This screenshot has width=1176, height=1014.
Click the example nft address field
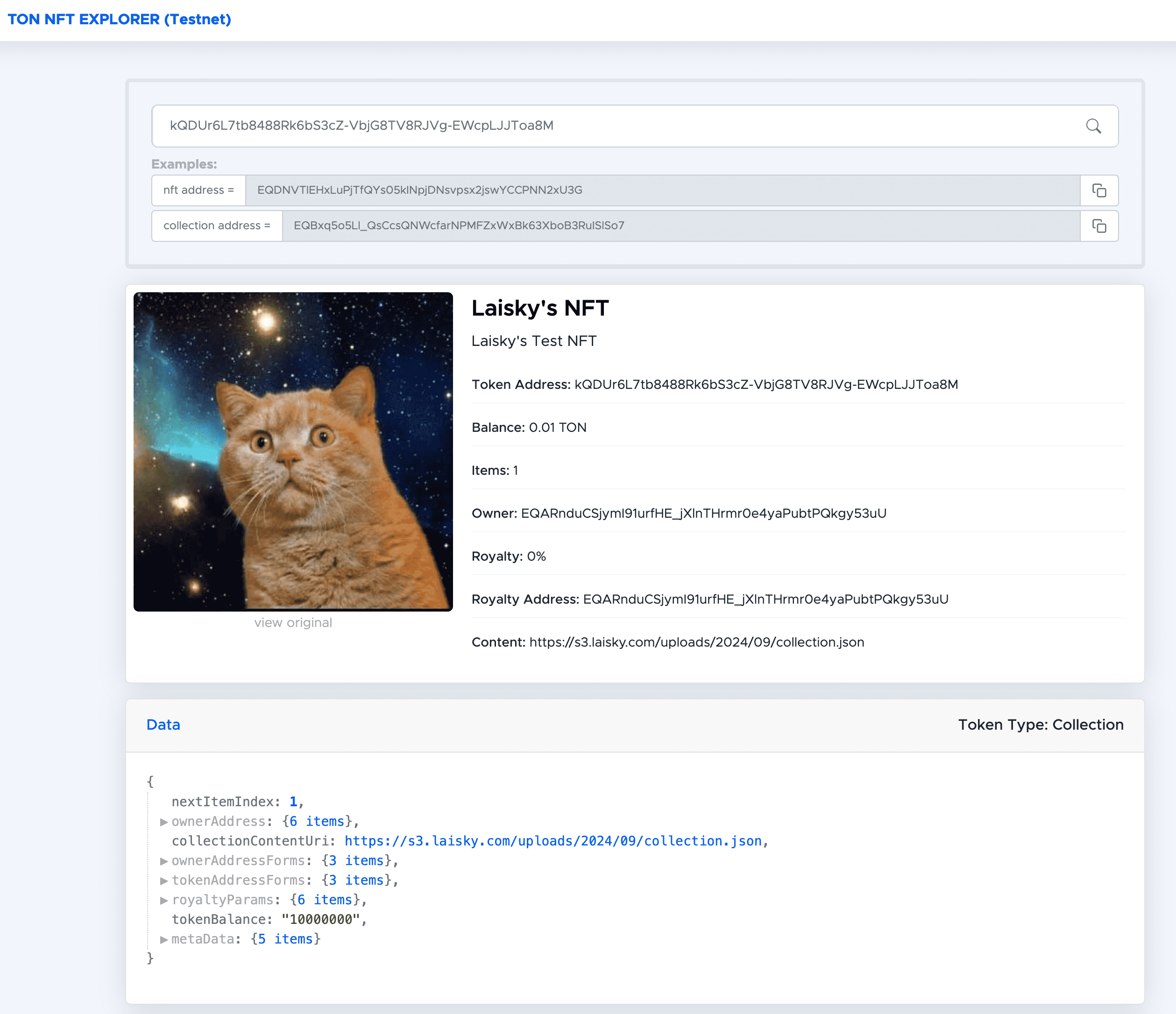662,190
